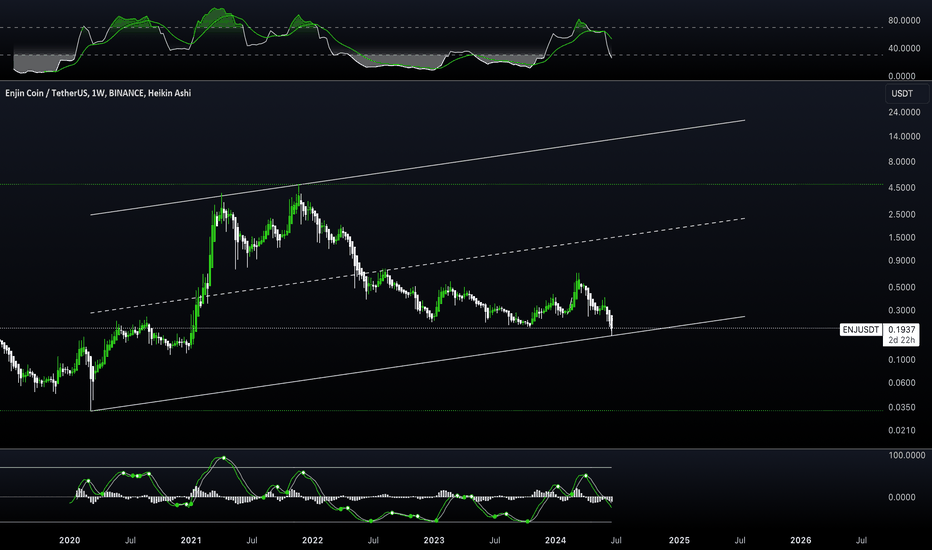Click the 0.1000 price axis label
Image resolution: width=932 pixels, height=550 pixels.
pyautogui.click(x=904, y=360)
